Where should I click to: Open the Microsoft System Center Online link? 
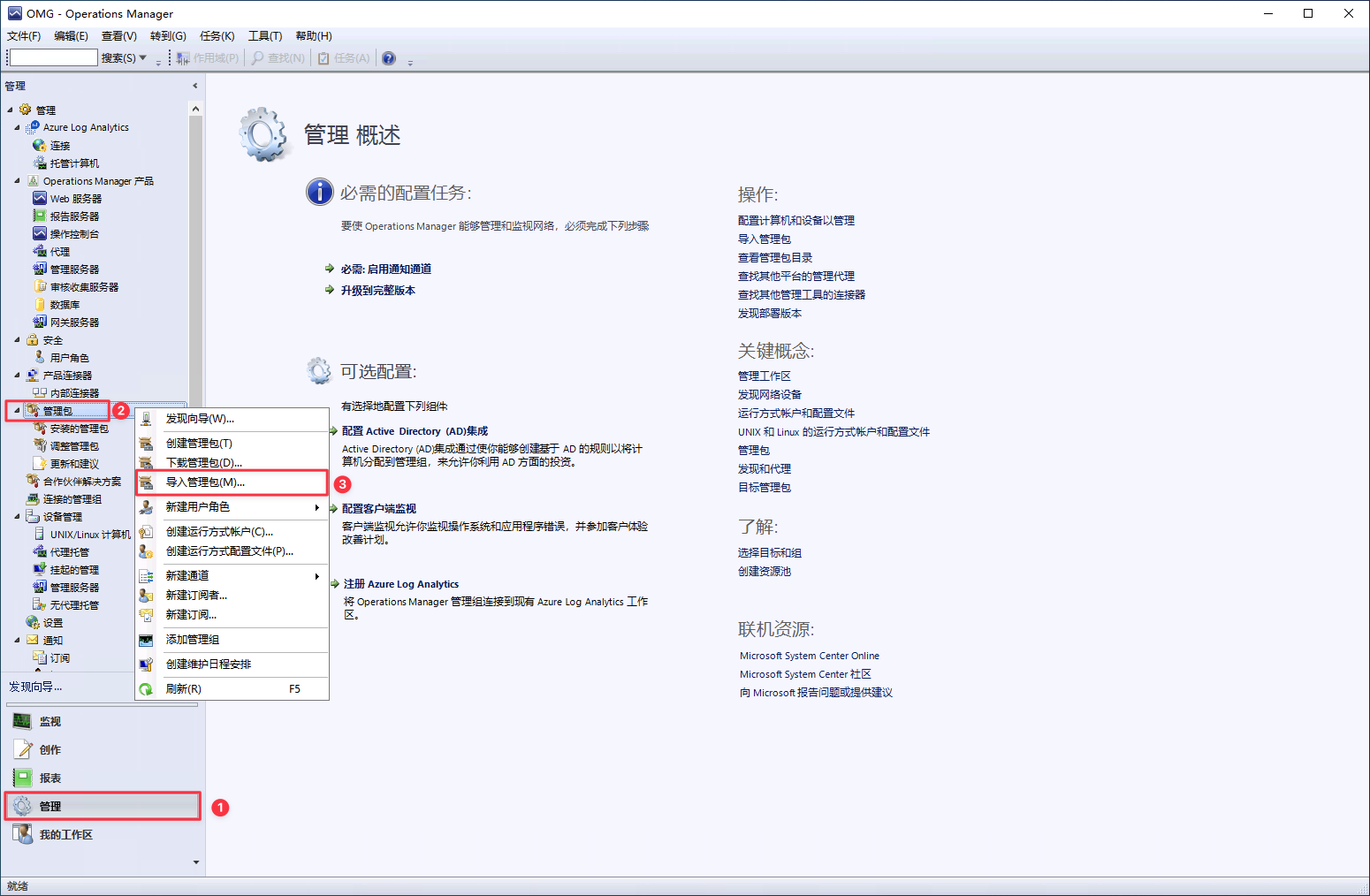coord(809,655)
